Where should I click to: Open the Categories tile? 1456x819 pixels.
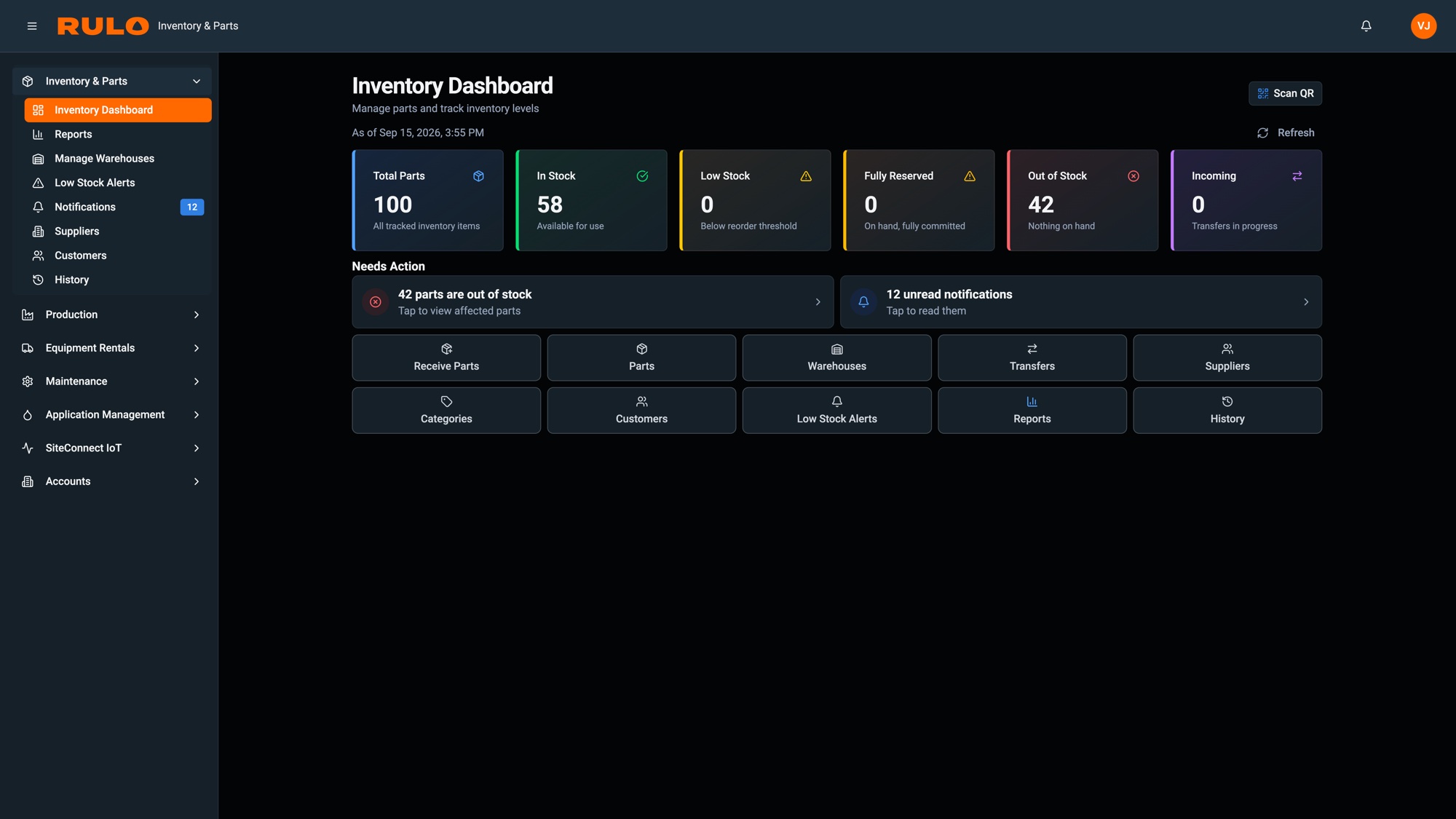click(x=446, y=411)
